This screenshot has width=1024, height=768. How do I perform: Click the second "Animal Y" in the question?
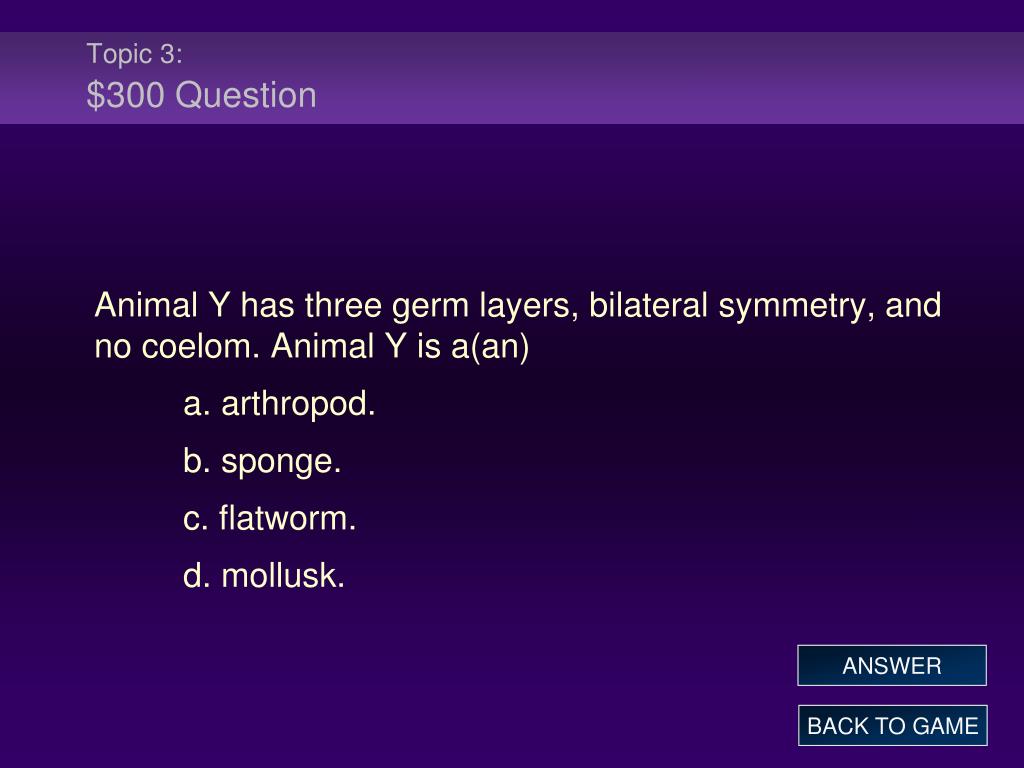tap(338, 346)
